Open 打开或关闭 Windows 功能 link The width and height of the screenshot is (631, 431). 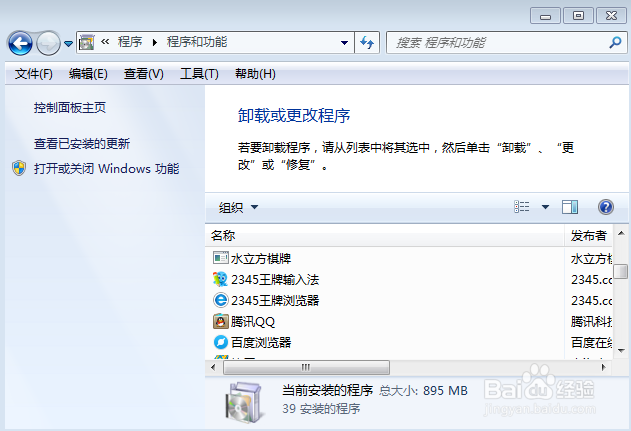[x=106, y=169]
